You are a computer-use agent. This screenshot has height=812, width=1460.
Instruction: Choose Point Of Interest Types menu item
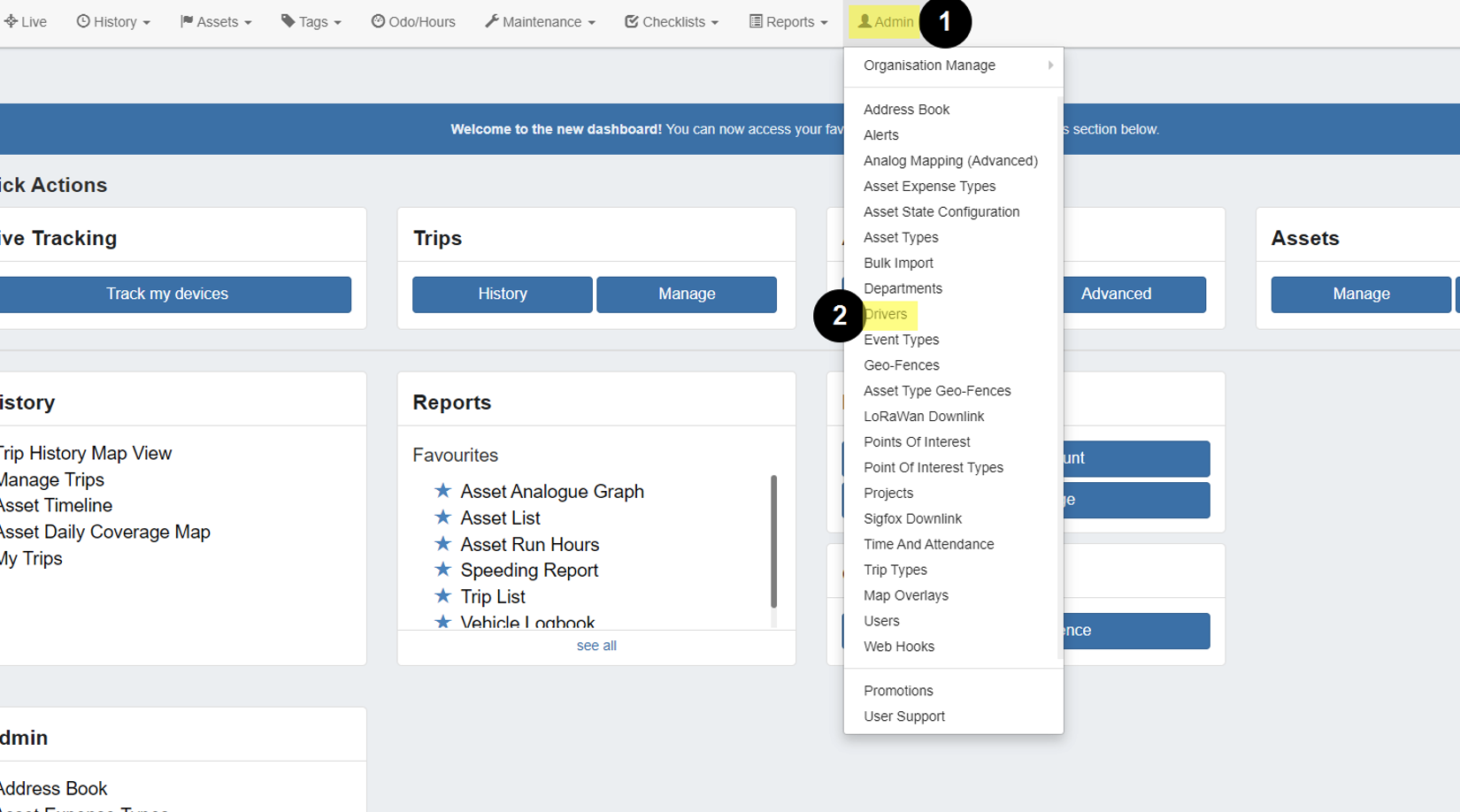coord(934,468)
